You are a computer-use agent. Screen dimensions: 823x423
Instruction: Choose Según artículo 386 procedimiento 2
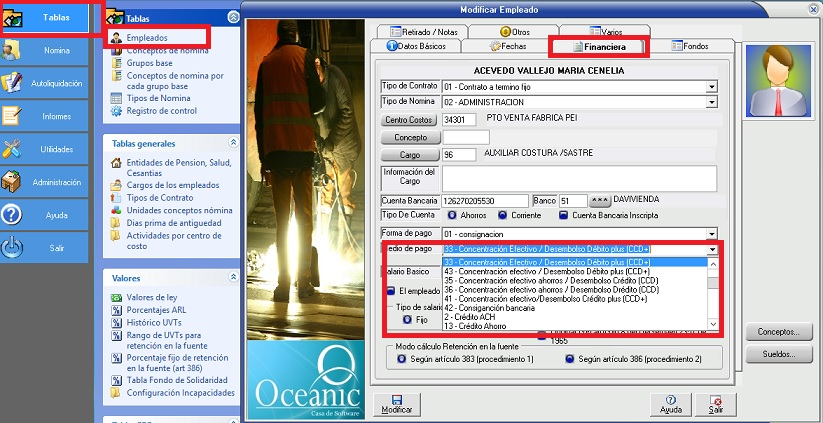coord(568,358)
